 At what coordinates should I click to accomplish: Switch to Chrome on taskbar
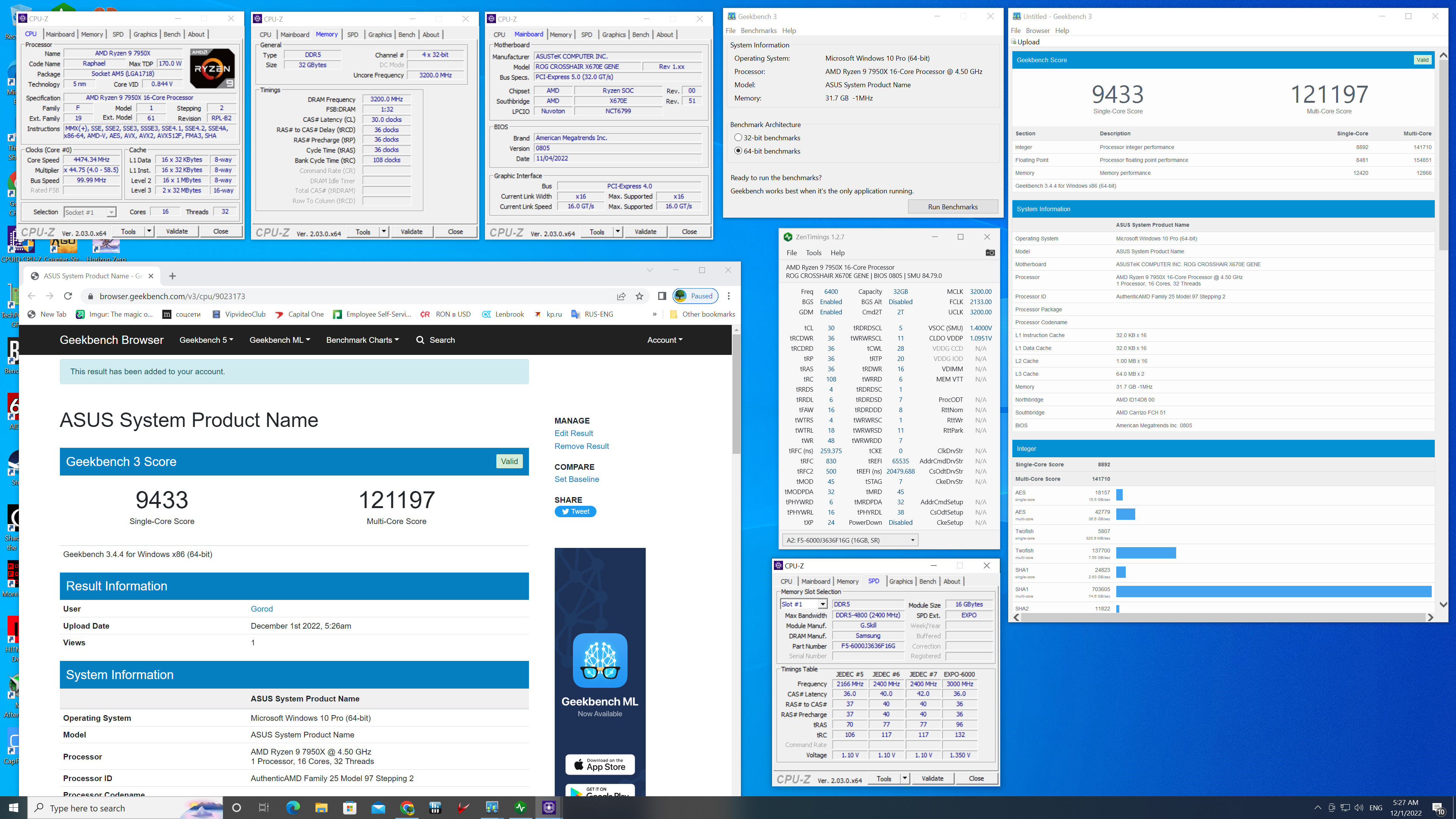click(x=407, y=808)
